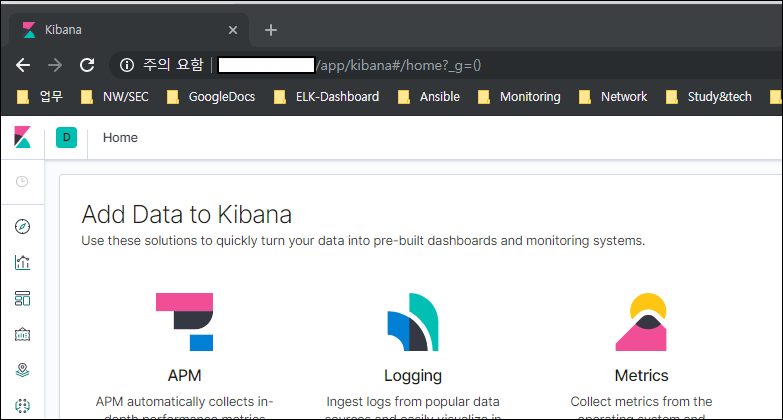783x420 pixels.
Task: Click the Logging title text
Action: coord(413,376)
